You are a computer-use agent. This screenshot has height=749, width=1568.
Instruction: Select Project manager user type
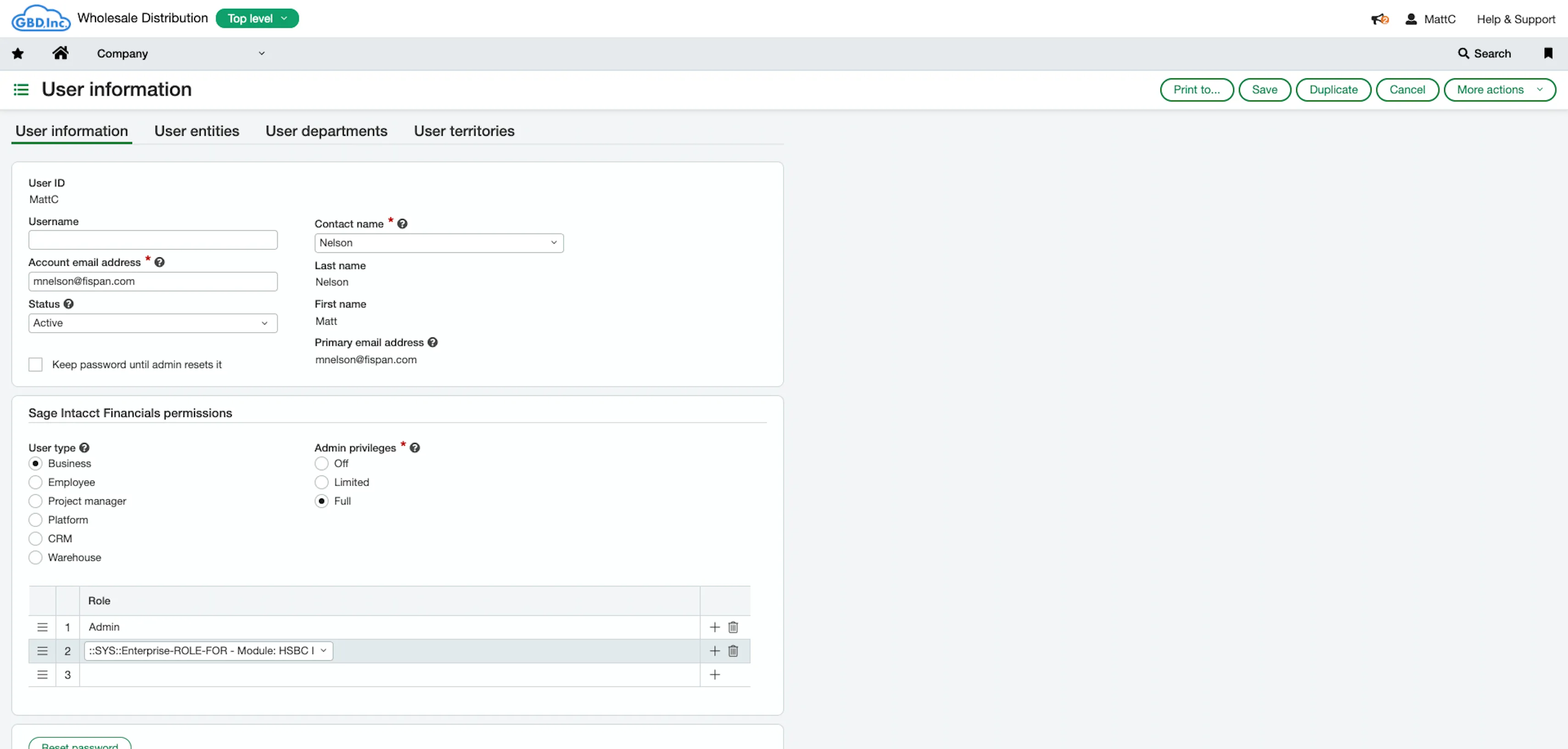[35, 501]
